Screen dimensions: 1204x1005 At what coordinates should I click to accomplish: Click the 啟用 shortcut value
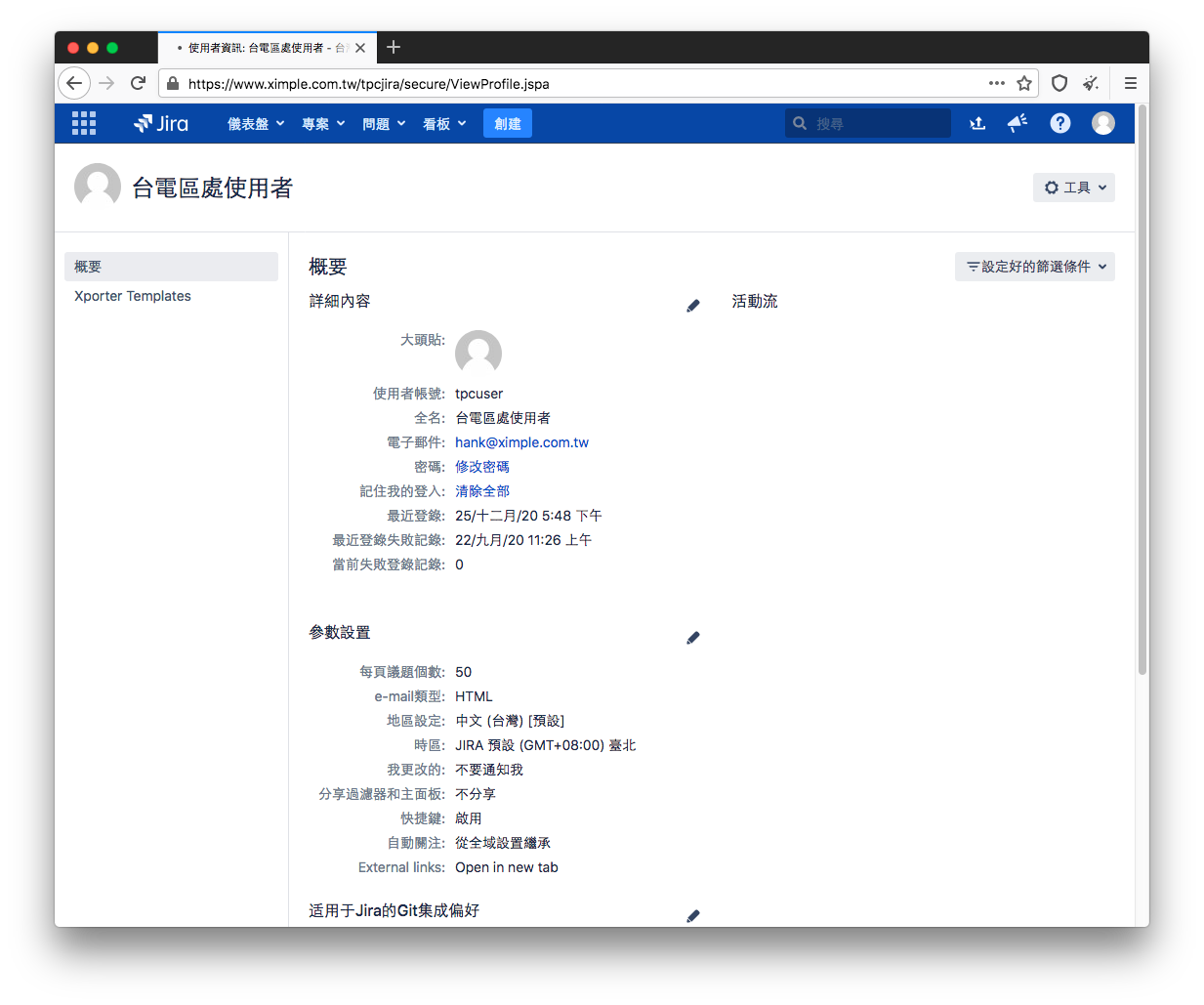point(469,818)
